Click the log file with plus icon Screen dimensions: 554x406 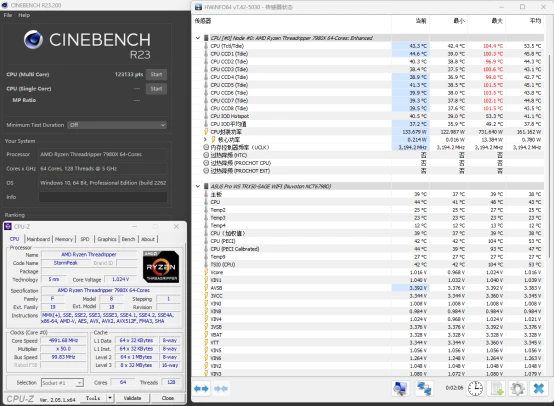pos(496,389)
